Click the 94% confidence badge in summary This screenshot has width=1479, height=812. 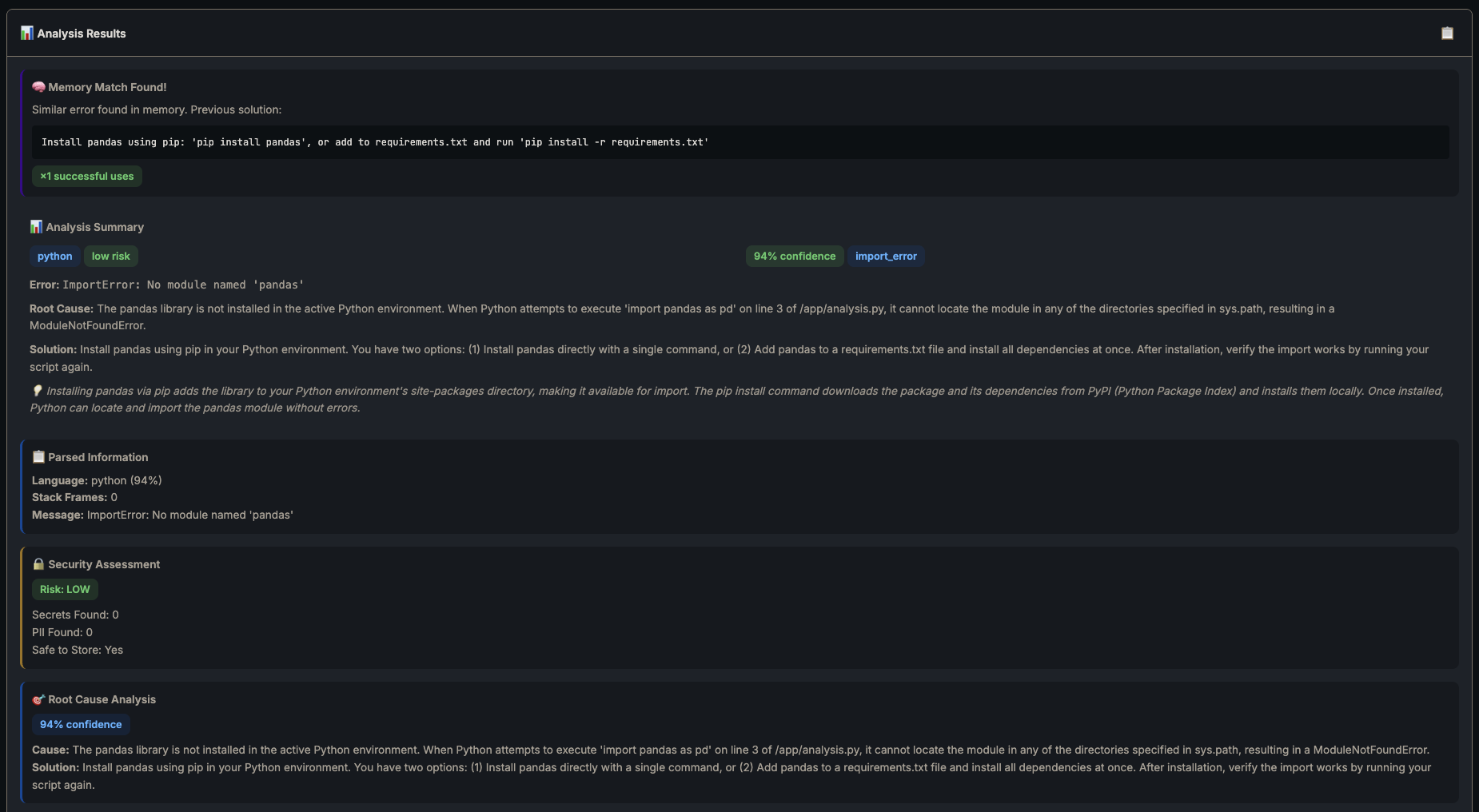tap(794, 257)
